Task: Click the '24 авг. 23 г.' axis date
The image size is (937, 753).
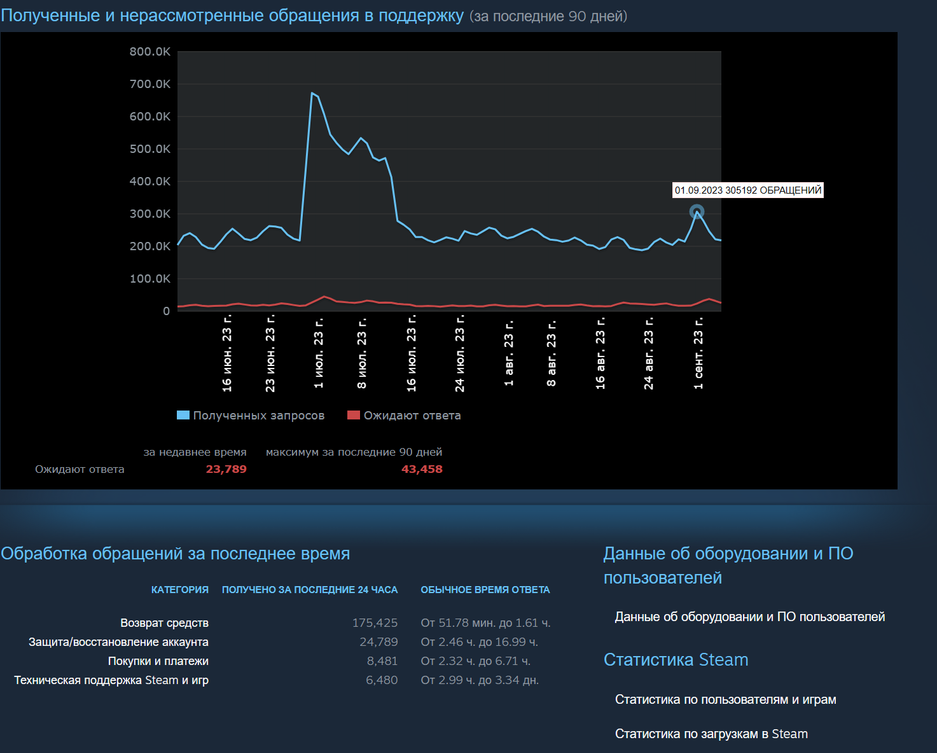Action: [648, 353]
